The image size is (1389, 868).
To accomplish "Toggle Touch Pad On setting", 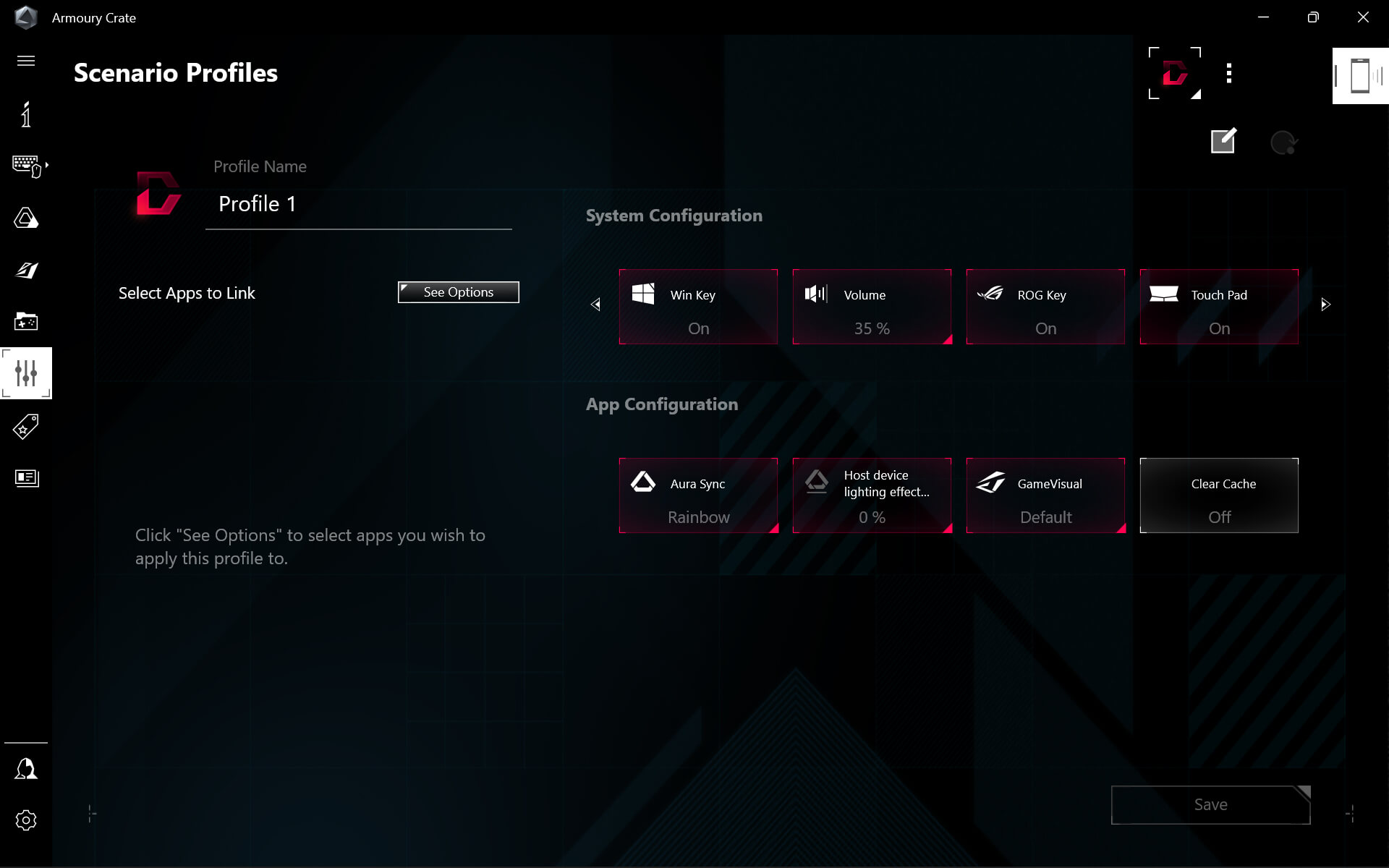I will click(1219, 306).
